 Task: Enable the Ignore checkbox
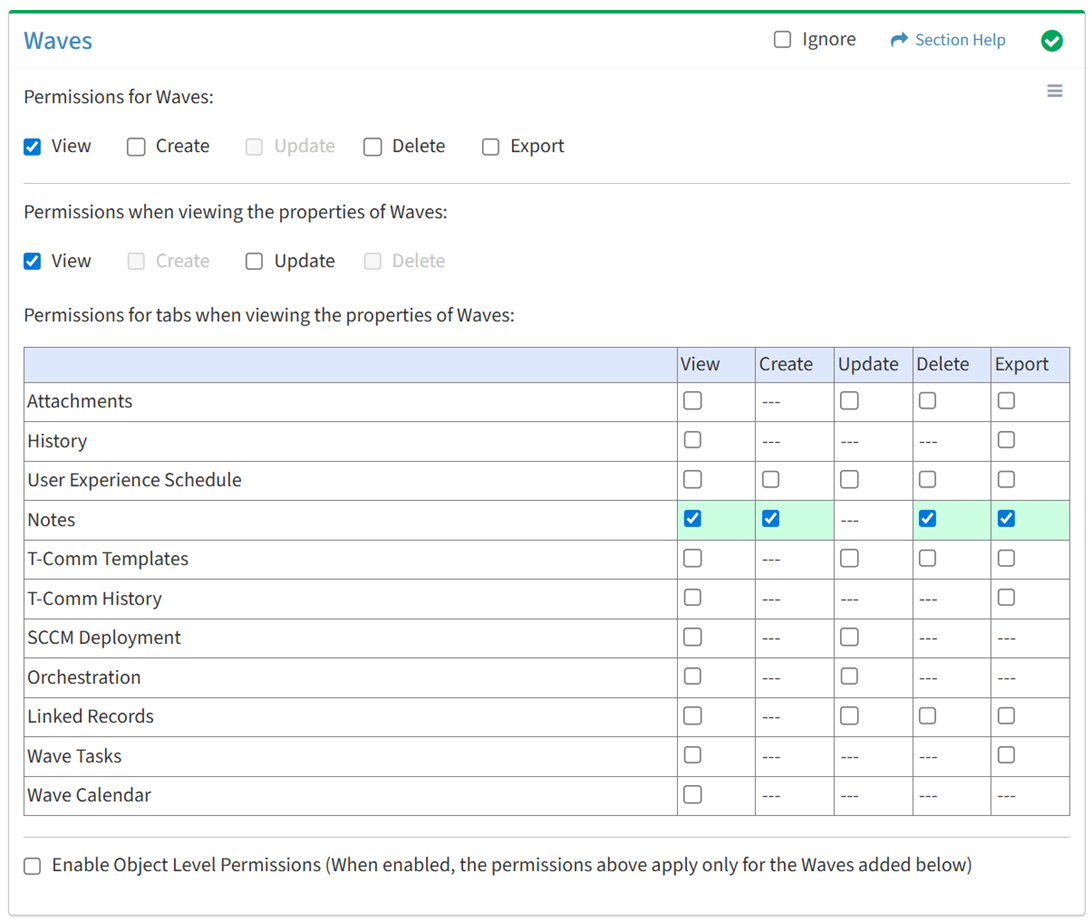coord(782,40)
